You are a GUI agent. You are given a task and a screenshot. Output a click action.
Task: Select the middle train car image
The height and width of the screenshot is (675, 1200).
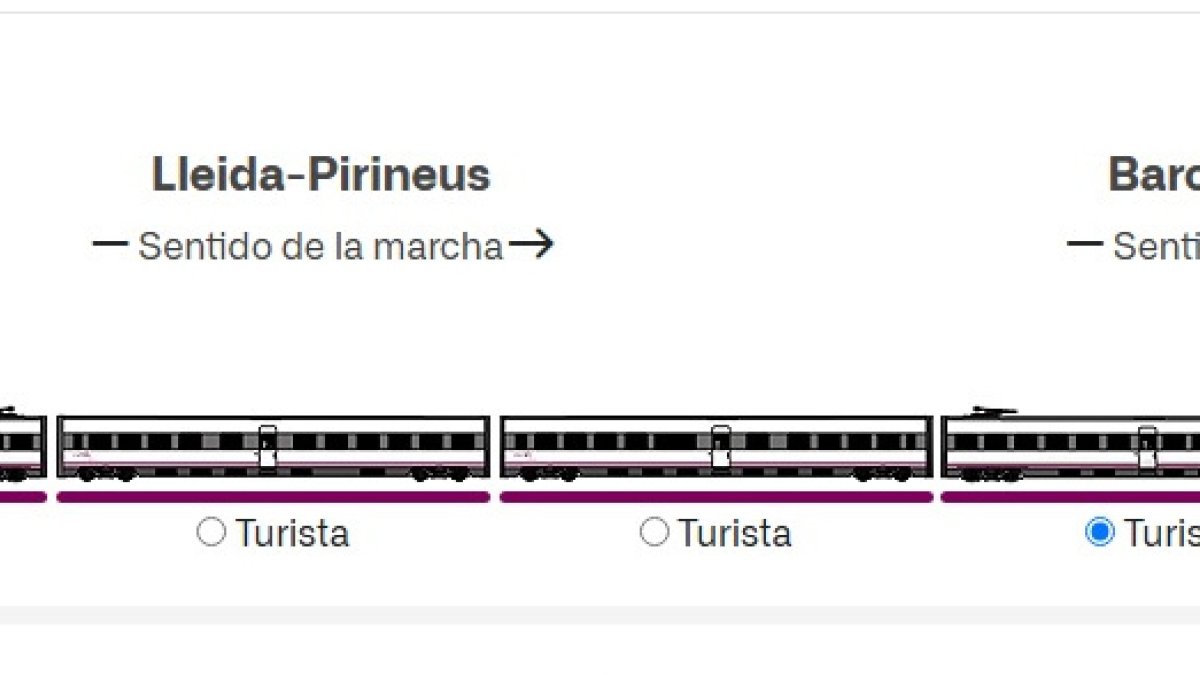pyautogui.click(x=716, y=448)
